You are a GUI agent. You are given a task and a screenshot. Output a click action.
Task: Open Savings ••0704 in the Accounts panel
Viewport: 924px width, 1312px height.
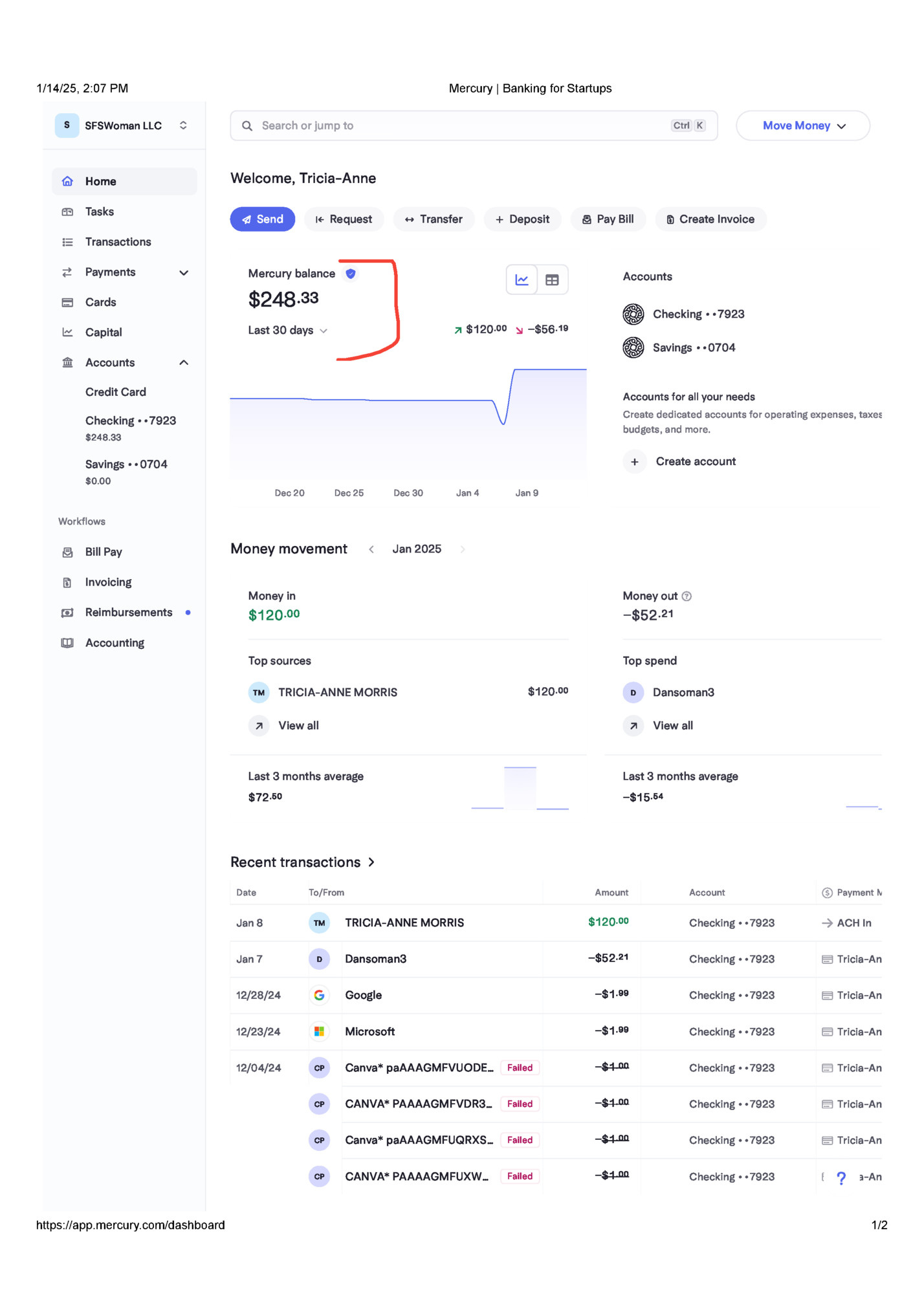694,347
